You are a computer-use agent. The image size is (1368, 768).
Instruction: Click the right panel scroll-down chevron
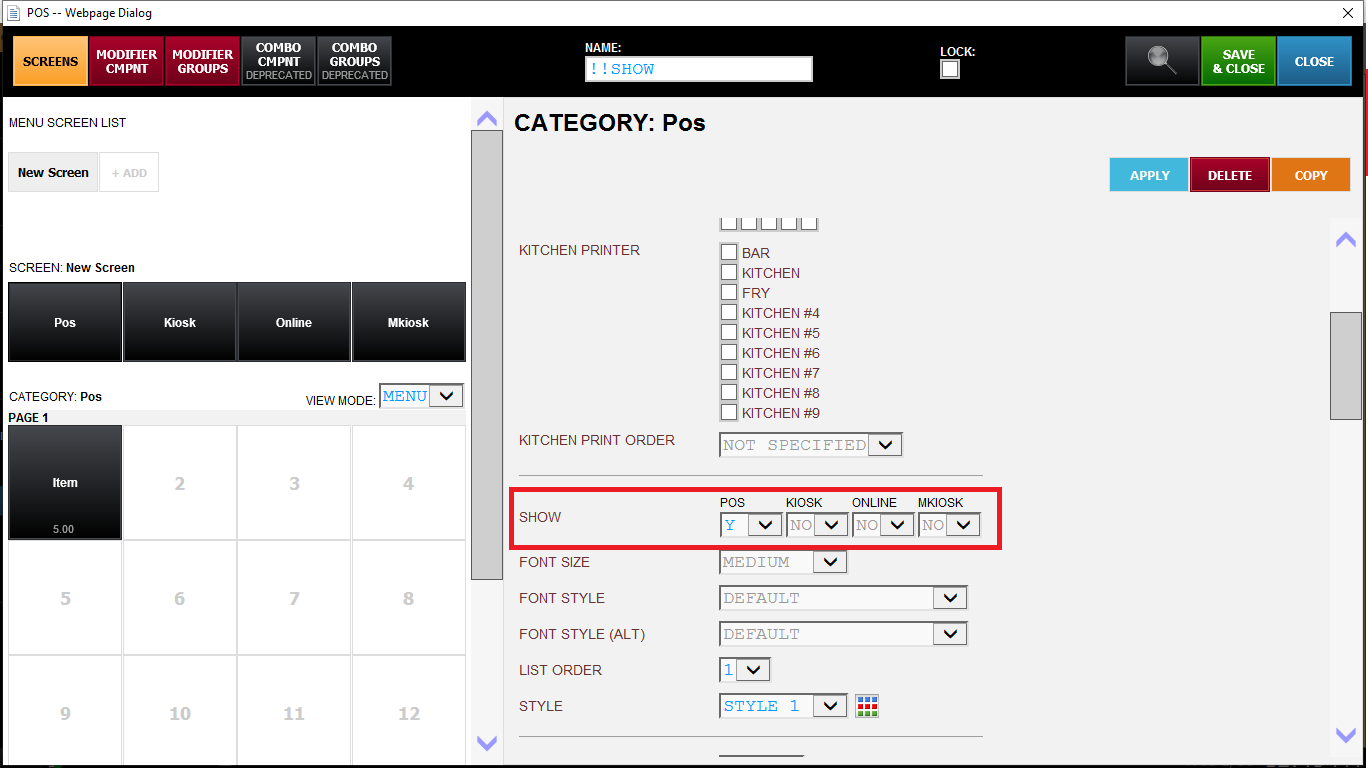(1346, 735)
